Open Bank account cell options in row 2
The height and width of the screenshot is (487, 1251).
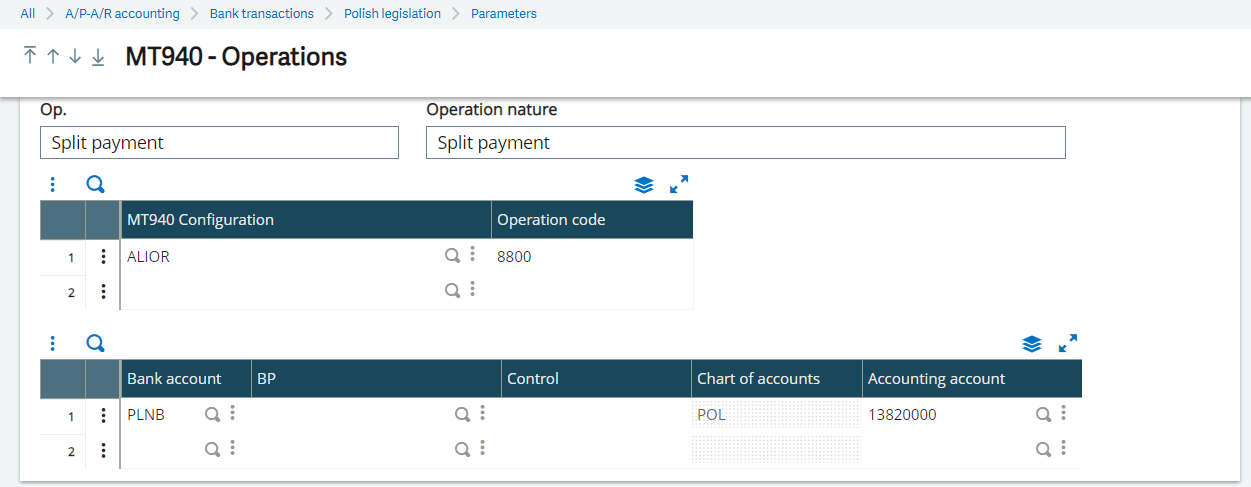232,448
